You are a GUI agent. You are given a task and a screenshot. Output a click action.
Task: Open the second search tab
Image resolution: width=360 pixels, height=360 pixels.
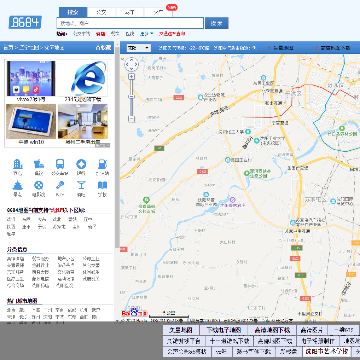point(101,12)
